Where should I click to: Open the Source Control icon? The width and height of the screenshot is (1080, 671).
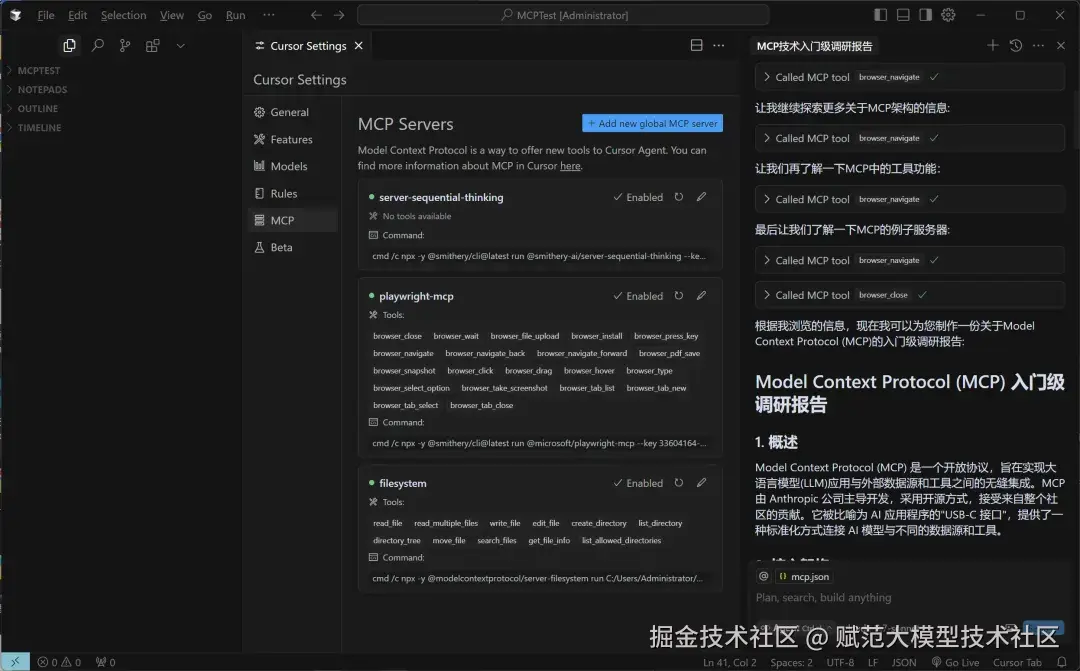coord(125,45)
